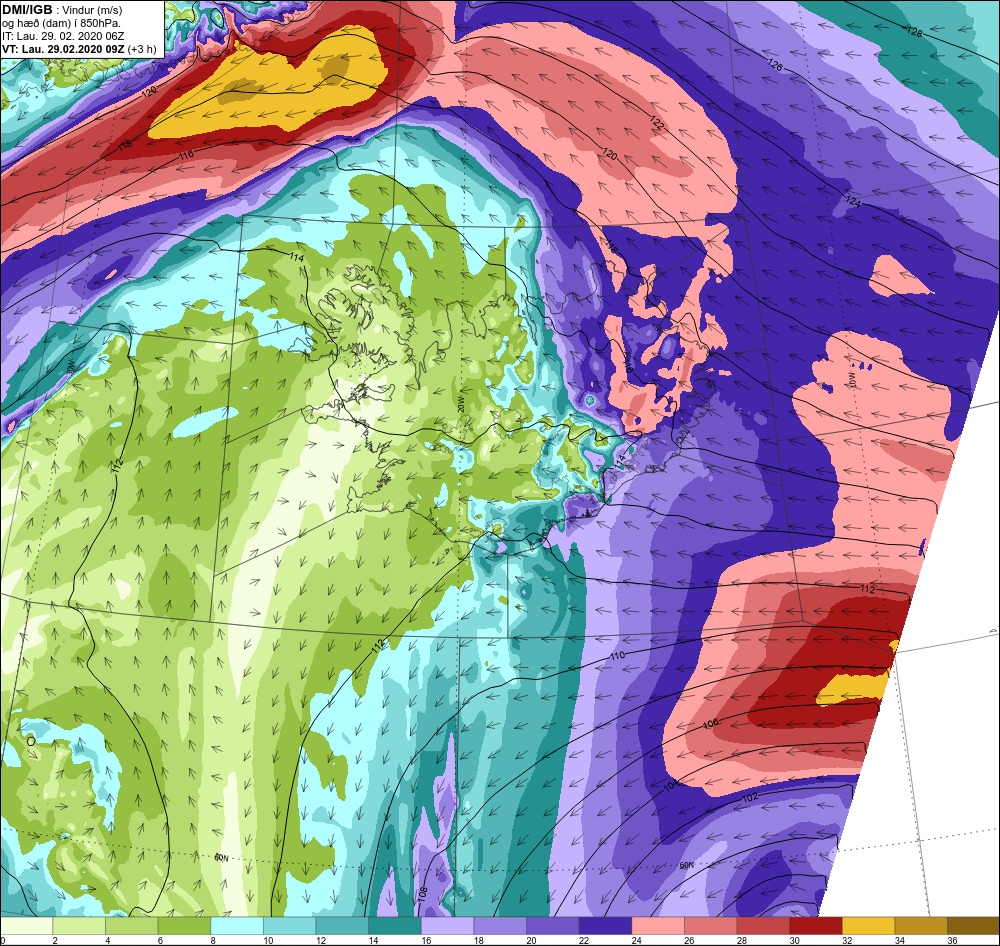Click the 0–2 m/s palest legend swatch
Screen dimensions: 1000x946
(26, 926)
